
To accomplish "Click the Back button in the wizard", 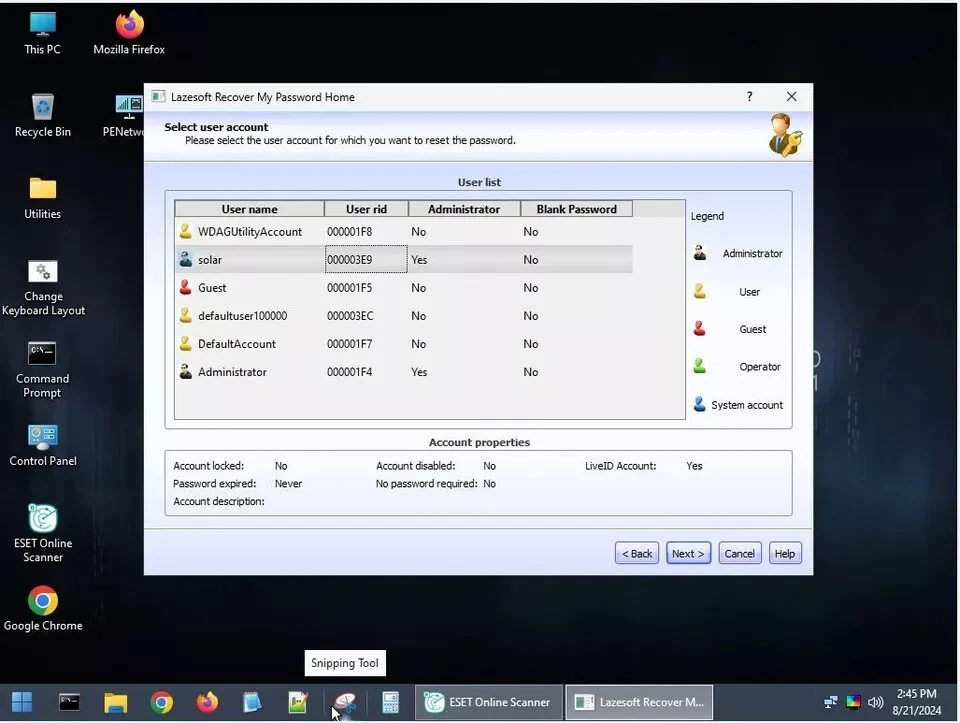I will tap(636, 552).
